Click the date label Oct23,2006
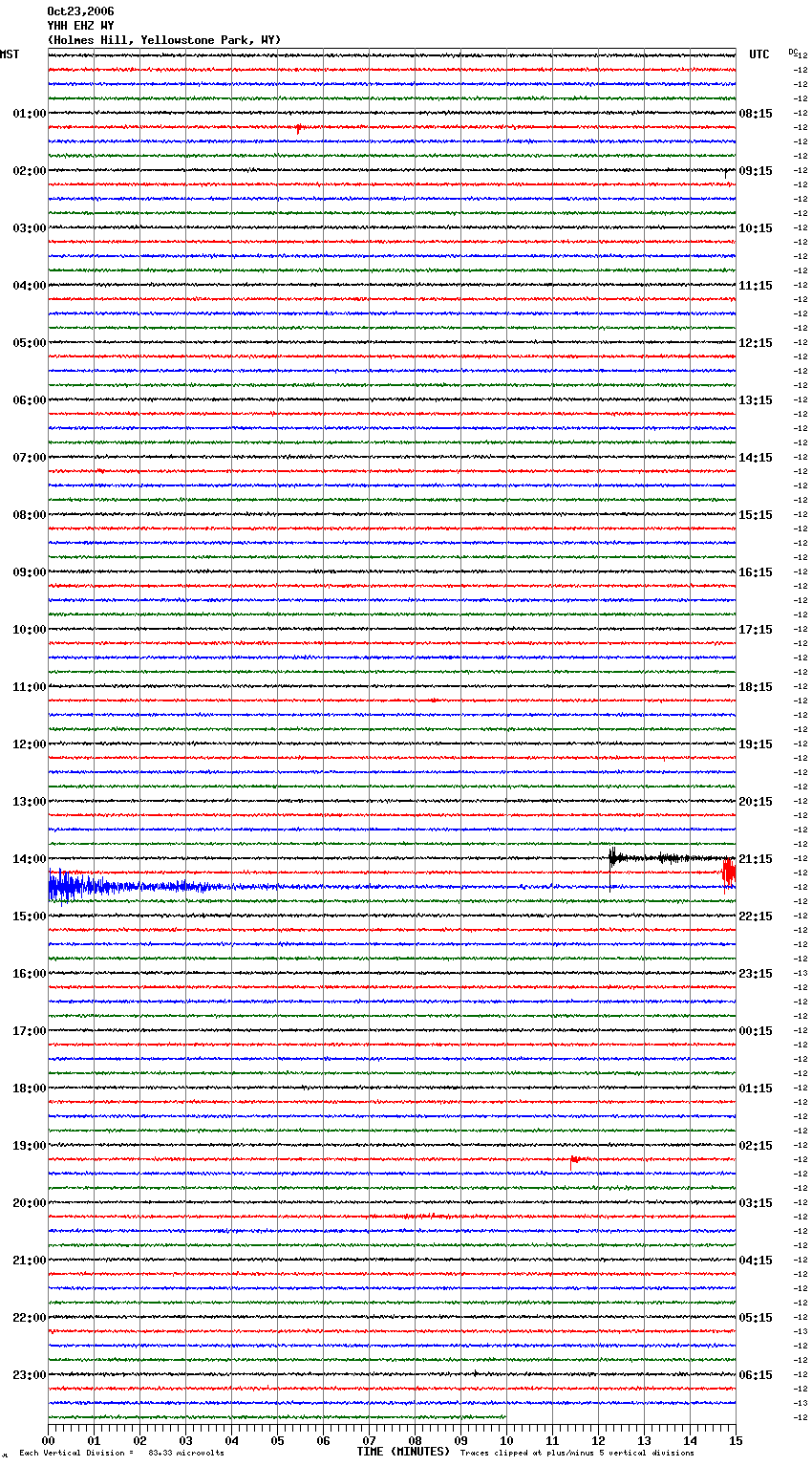 (x=80, y=11)
